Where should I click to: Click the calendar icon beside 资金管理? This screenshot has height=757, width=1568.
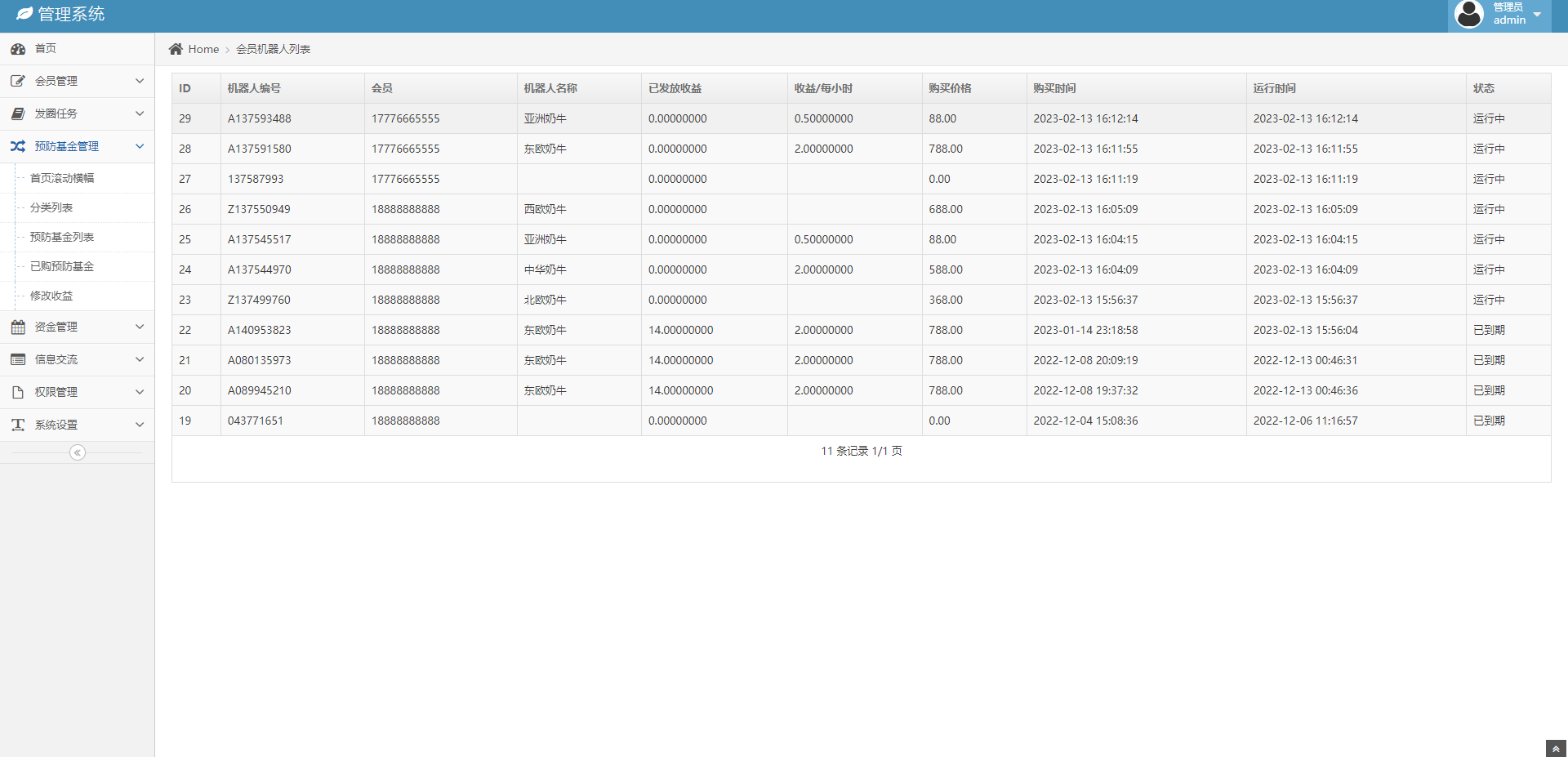pos(18,327)
